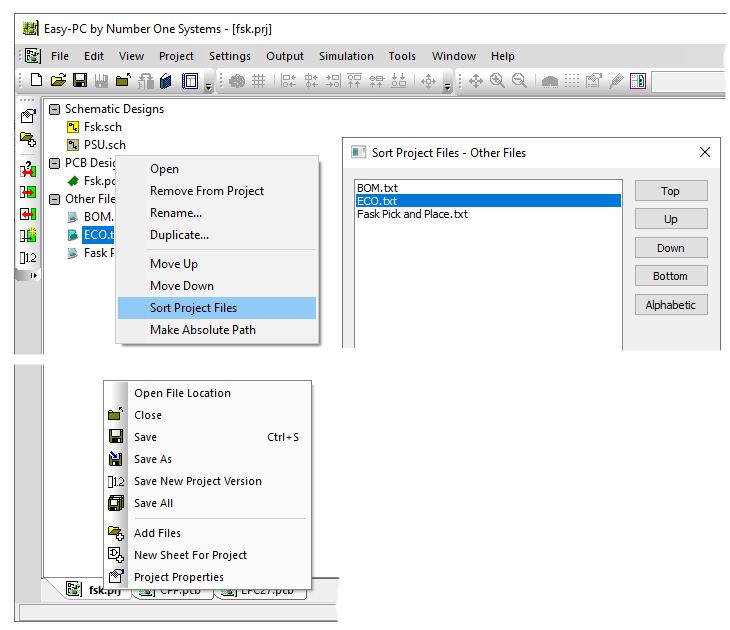Choose Duplicate... from the context menu
The height and width of the screenshot is (630, 730).
[217, 235]
